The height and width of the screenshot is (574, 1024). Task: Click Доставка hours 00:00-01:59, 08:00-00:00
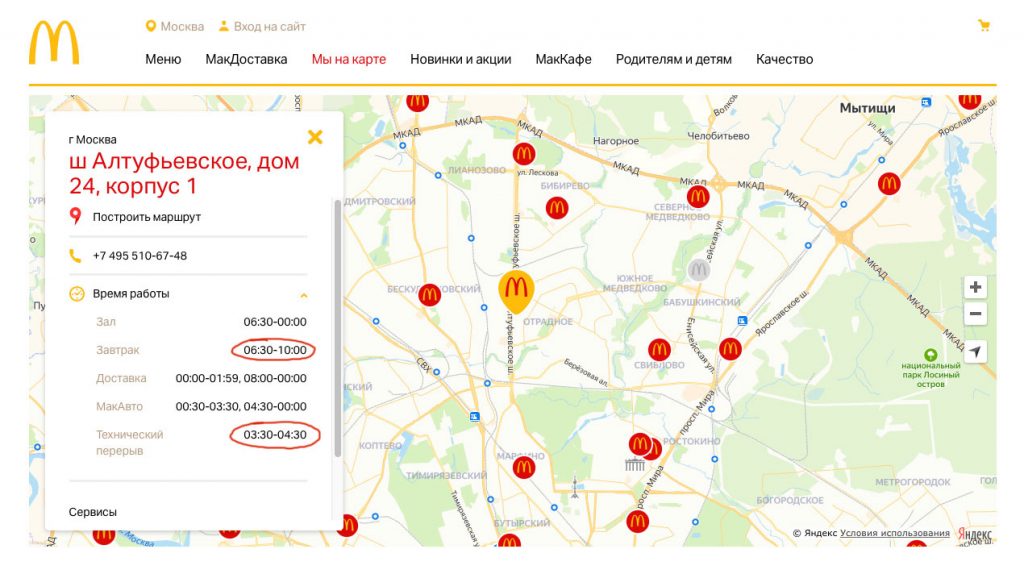pos(241,378)
